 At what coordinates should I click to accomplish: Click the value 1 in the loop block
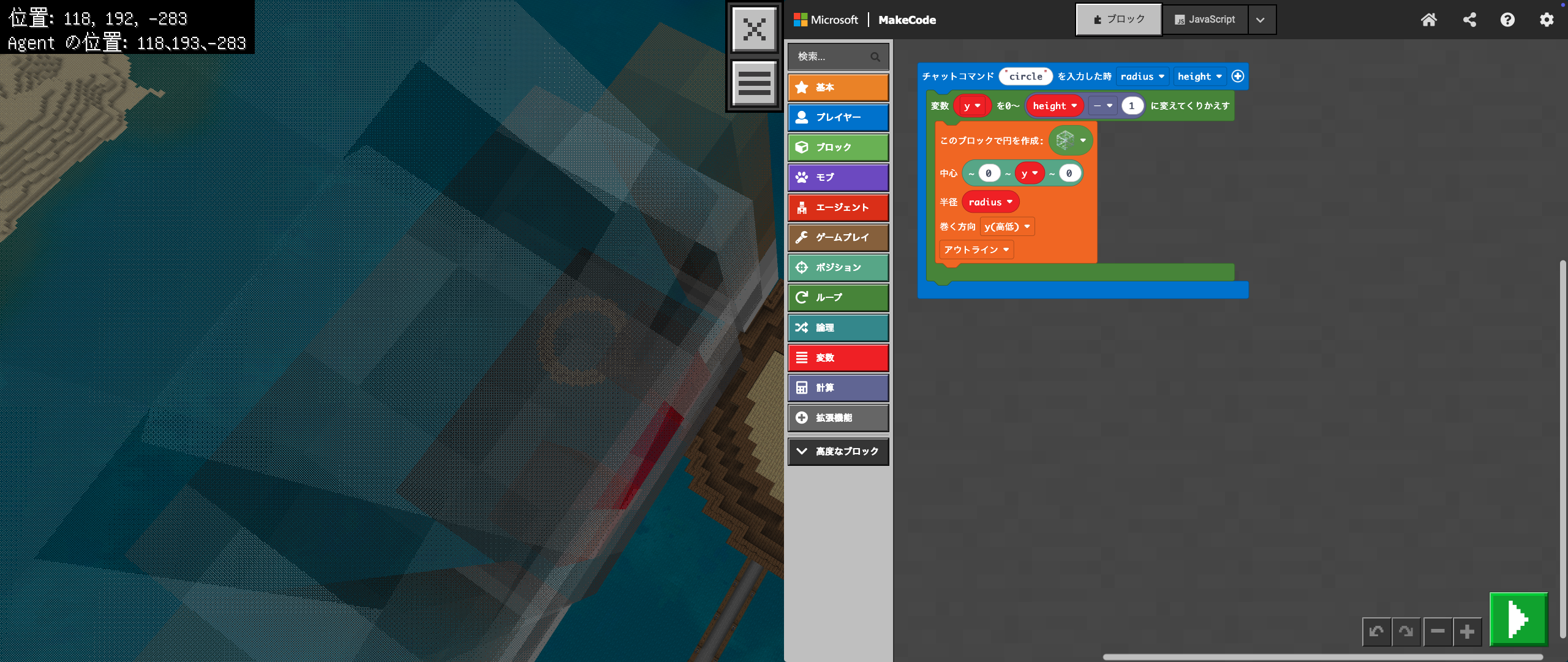point(1131,106)
